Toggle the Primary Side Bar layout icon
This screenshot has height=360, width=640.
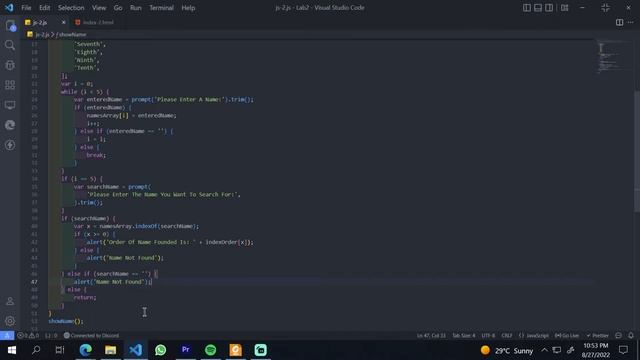click(x=527, y=8)
